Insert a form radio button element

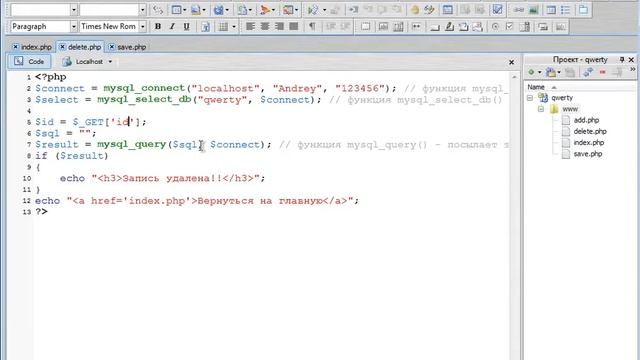[x=495, y=27]
